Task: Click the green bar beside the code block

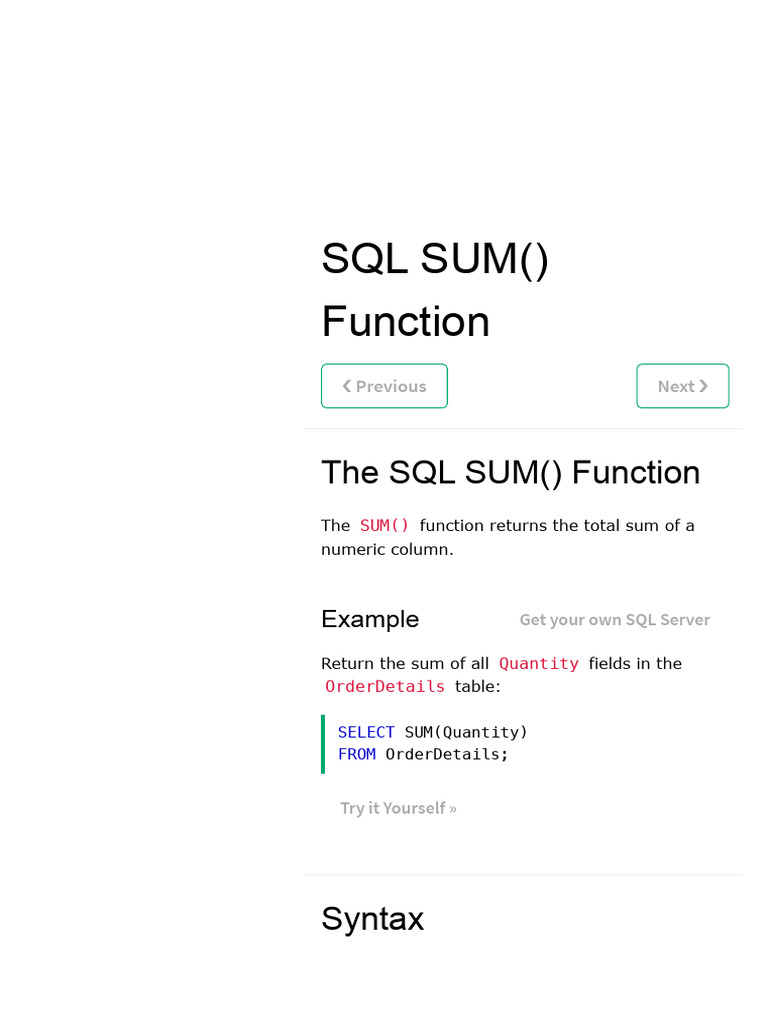Action: (323, 743)
